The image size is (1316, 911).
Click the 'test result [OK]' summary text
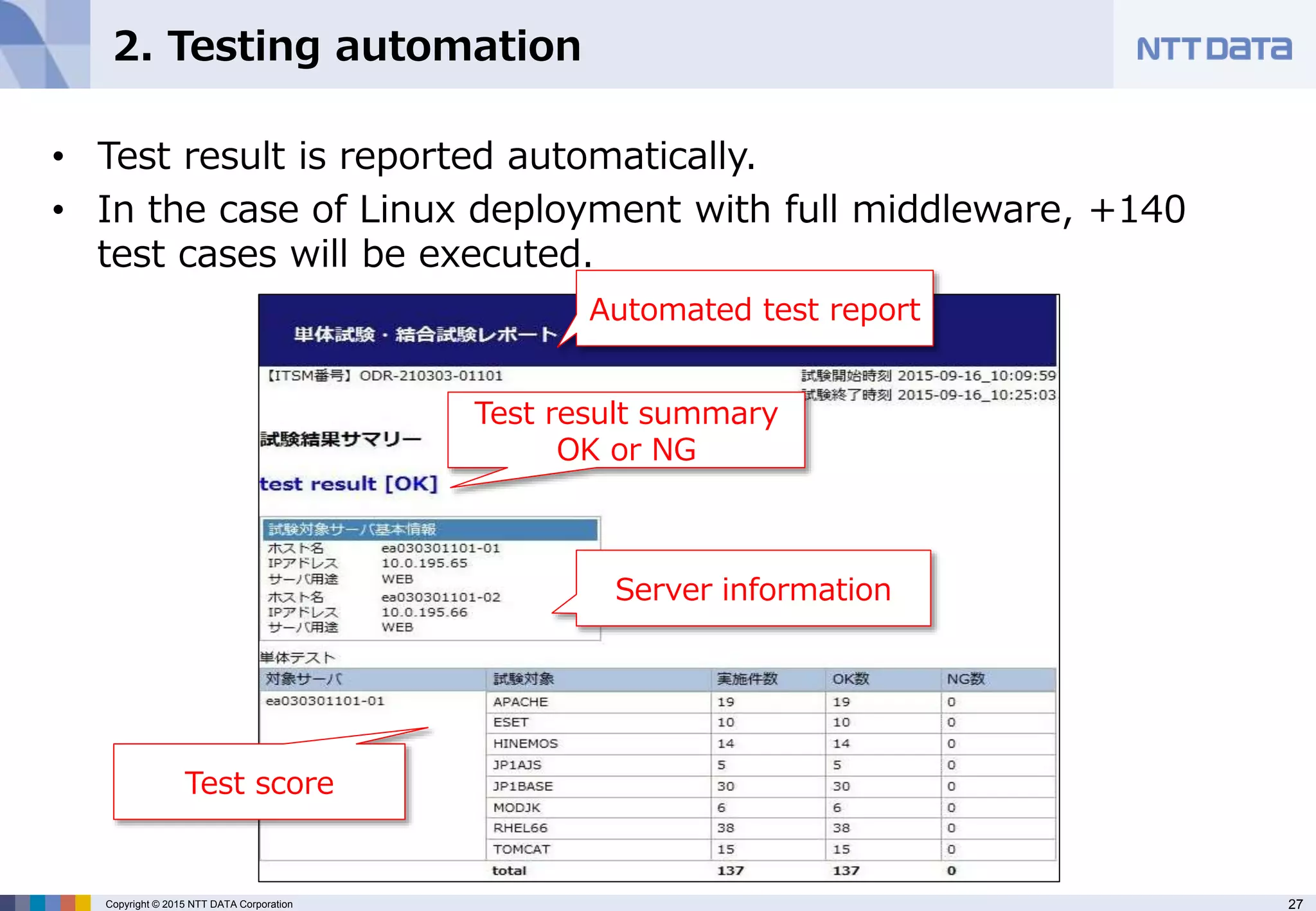[348, 484]
